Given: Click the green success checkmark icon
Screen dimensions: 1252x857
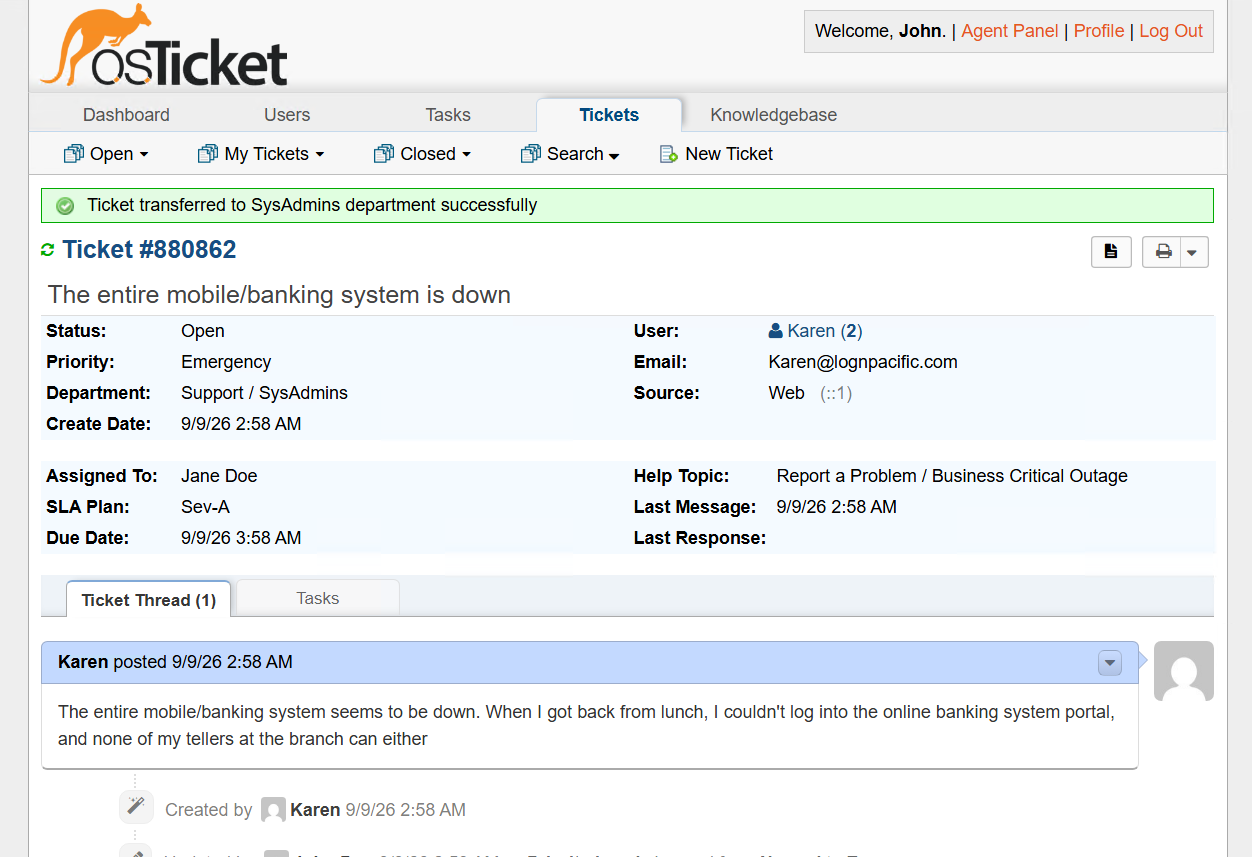Looking at the screenshot, I should pyautogui.click(x=65, y=206).
